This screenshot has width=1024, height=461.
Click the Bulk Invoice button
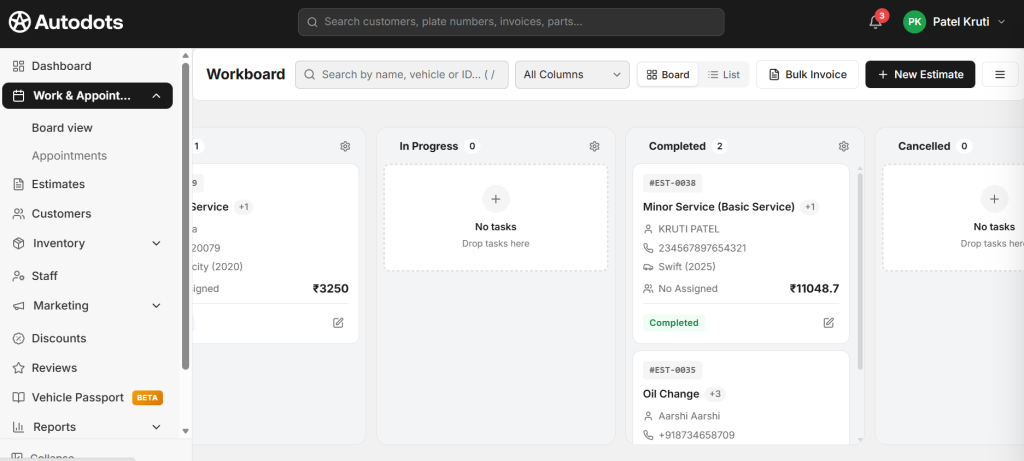[x=807, y=75]
